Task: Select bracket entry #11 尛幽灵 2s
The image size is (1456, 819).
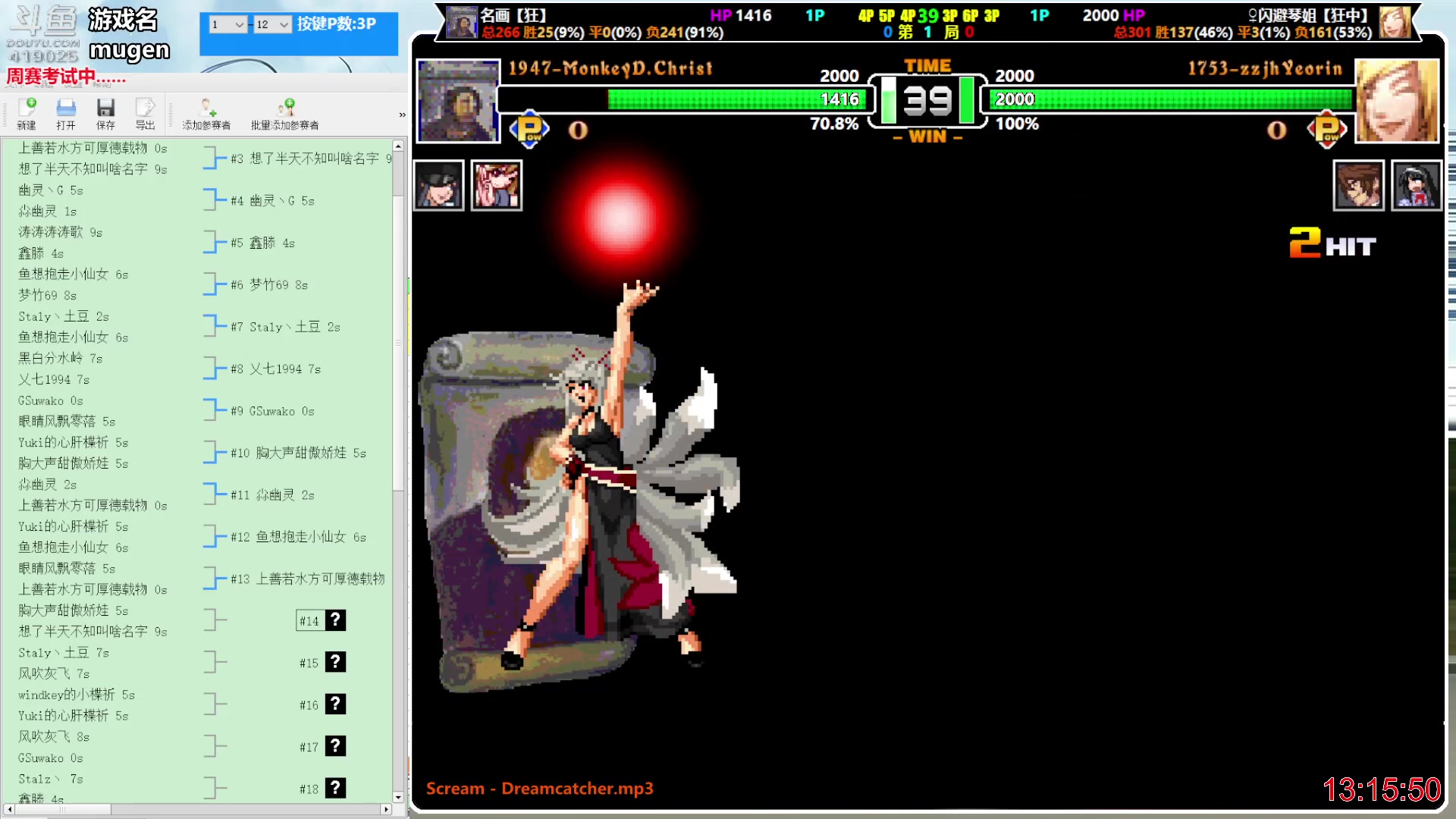Action: pos(272,495)
